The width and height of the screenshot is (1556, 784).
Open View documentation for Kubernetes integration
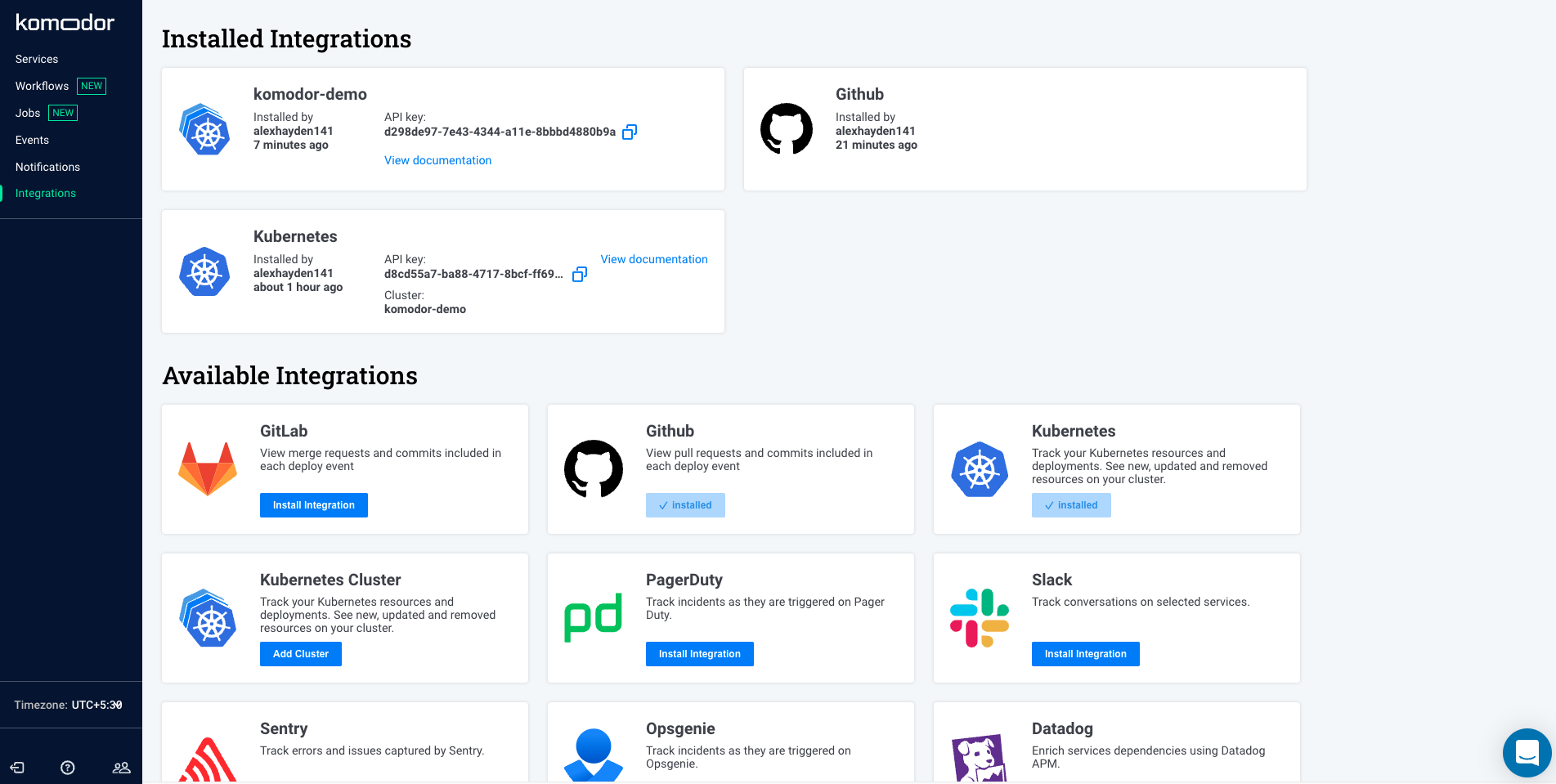tap(654, 259)
